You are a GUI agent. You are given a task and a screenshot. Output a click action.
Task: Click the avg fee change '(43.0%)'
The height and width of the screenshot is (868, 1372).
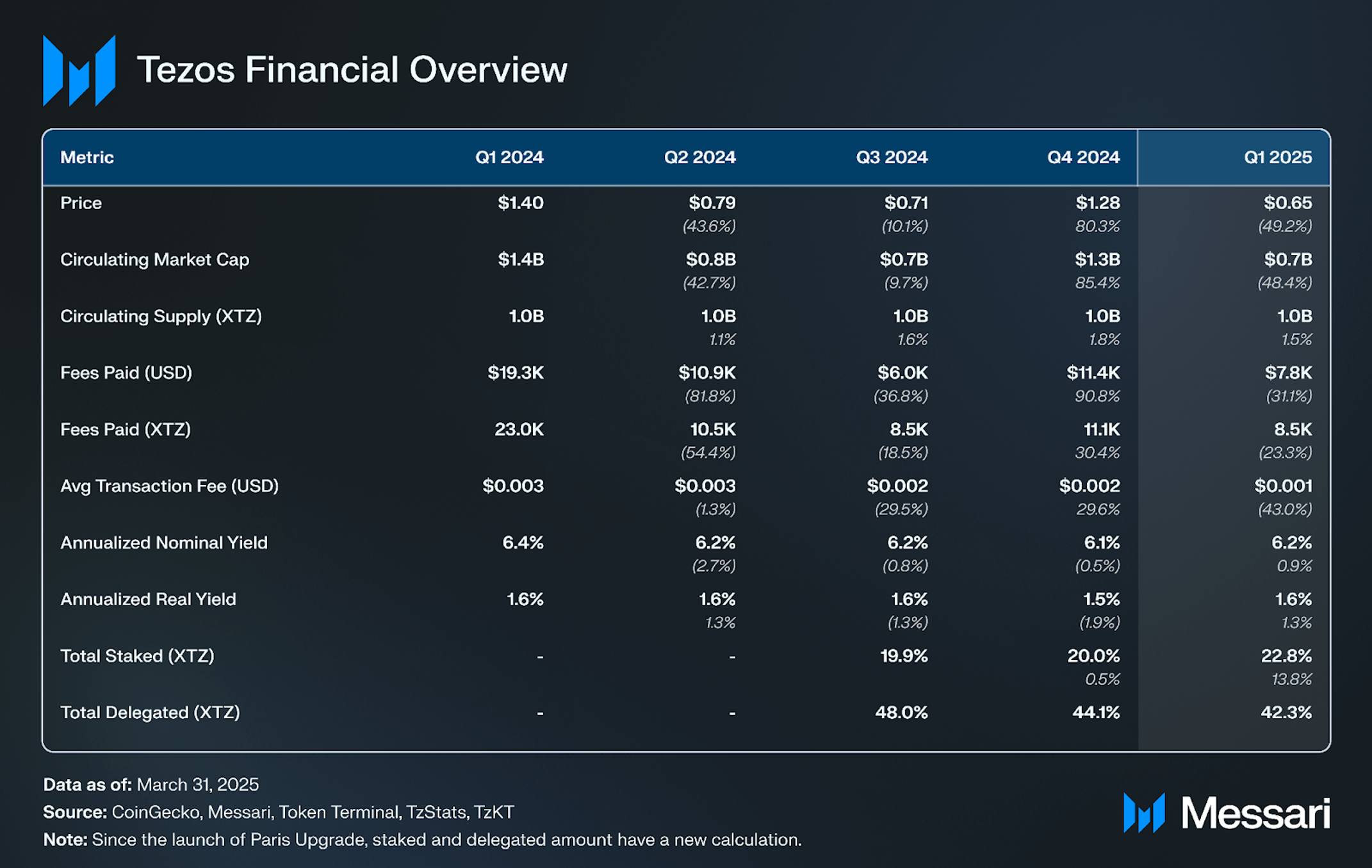[1285, 509]
